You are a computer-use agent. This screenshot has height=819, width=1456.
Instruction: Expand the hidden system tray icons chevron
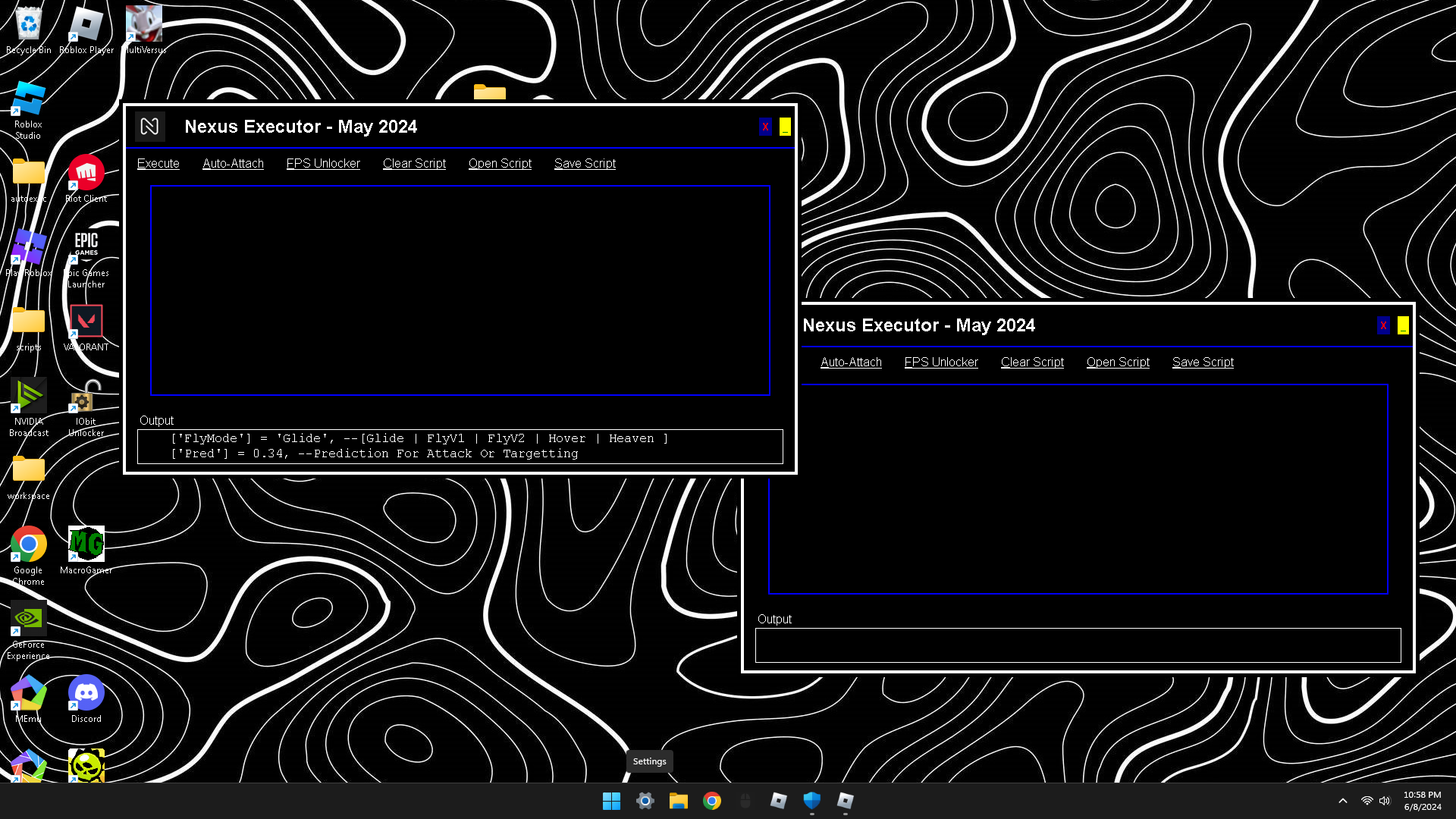point(1342,801)
